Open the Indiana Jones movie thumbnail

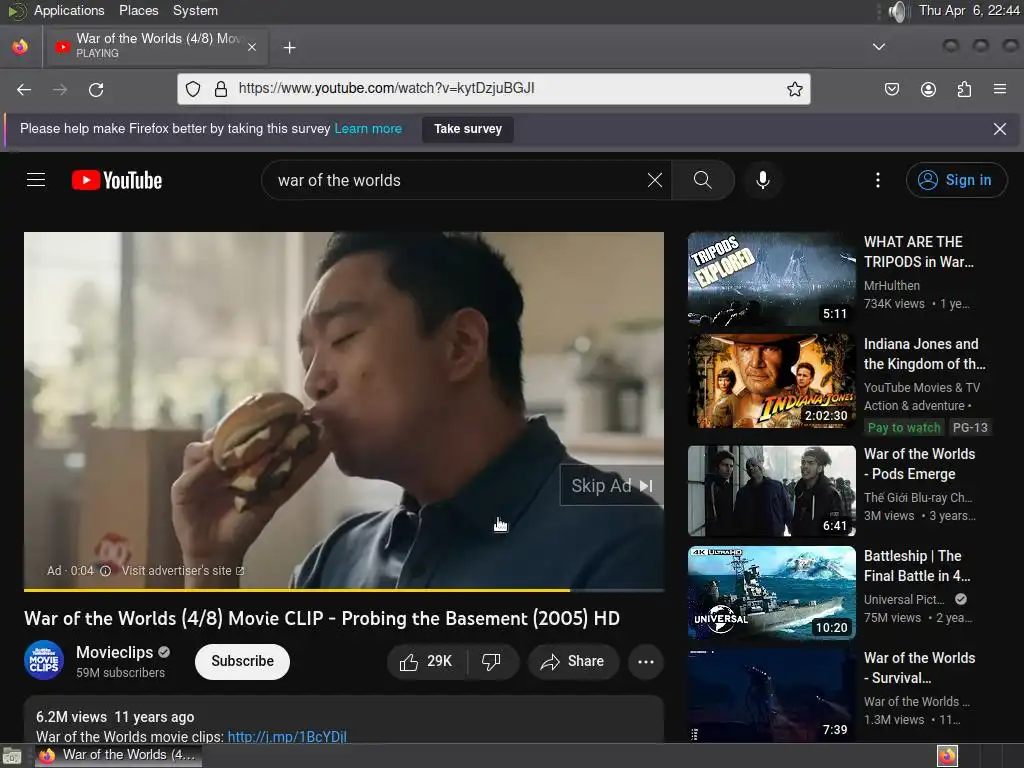(x=771, y=381)
